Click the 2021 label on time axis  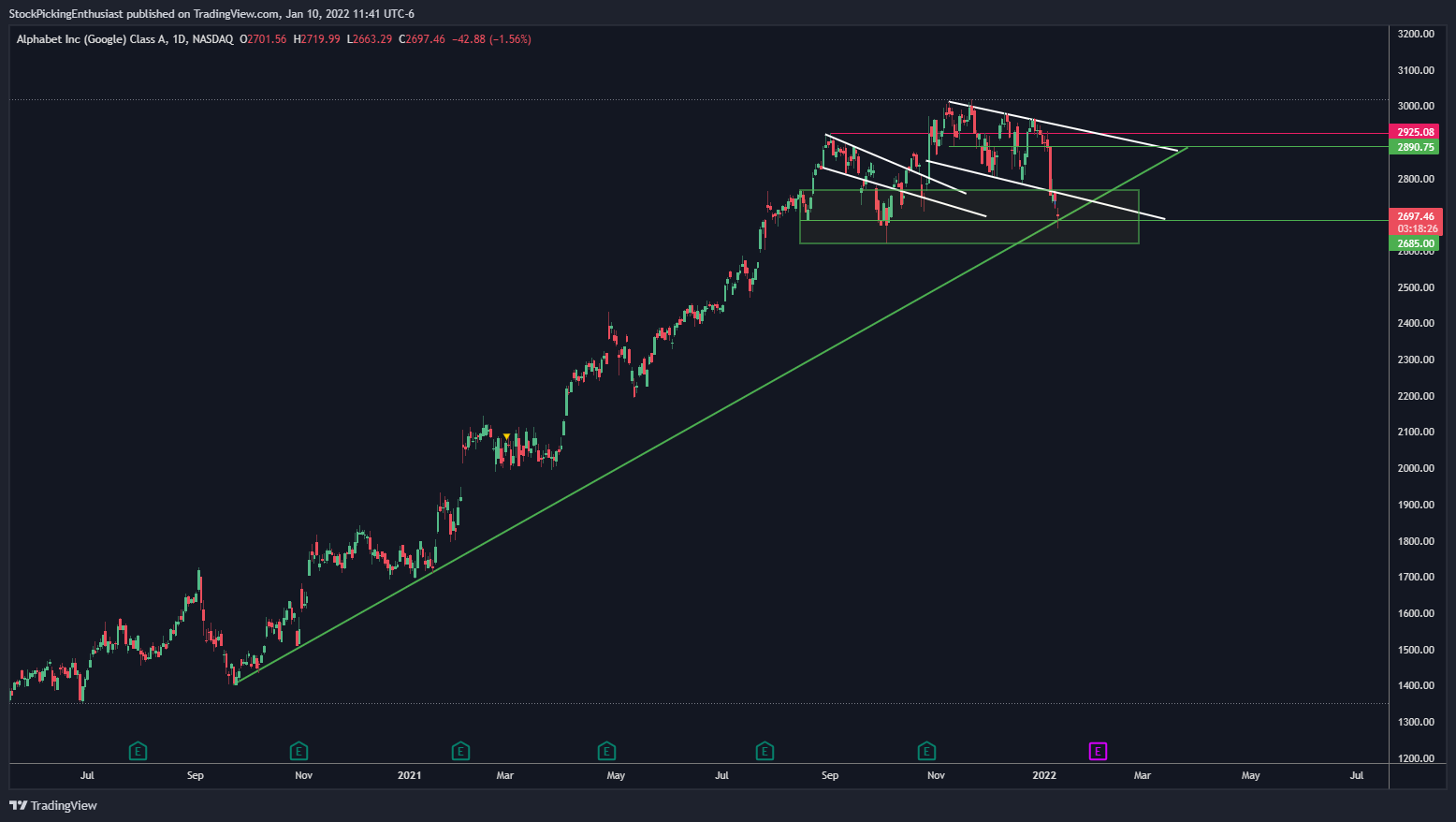409,775
